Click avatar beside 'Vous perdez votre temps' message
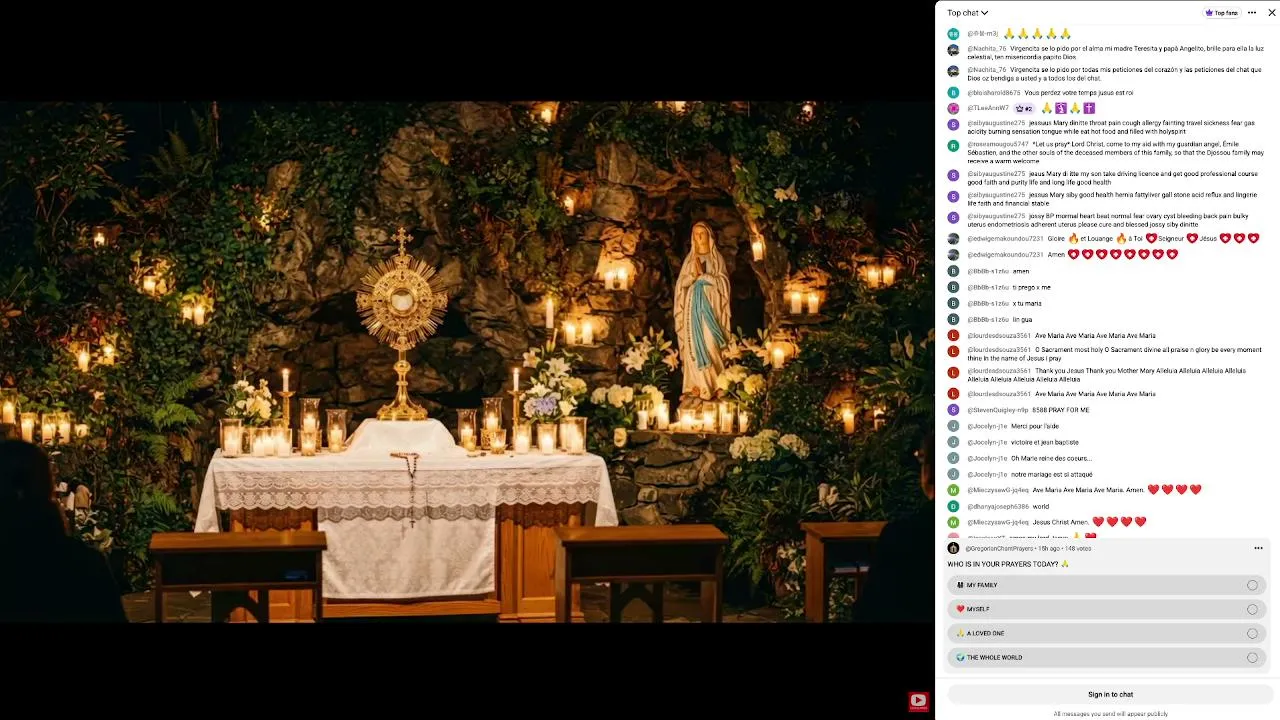The width and height of the screenshot is (1280, 720). tap(953, 93)
